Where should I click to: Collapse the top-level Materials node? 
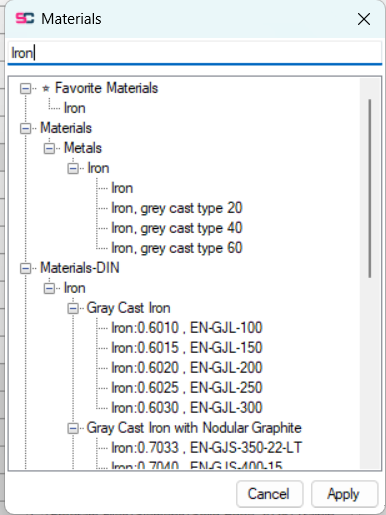(x=25, y=129)
